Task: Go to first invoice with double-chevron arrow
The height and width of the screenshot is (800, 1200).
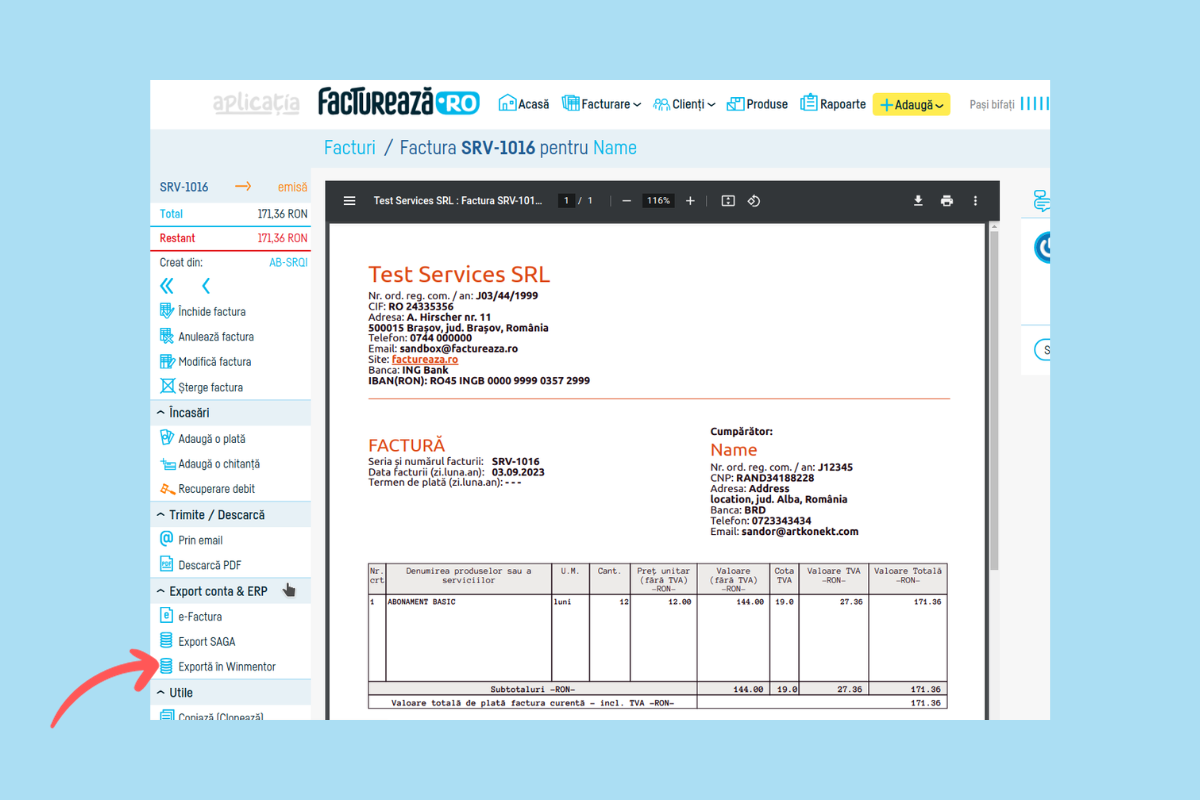Action: (167, 286)
